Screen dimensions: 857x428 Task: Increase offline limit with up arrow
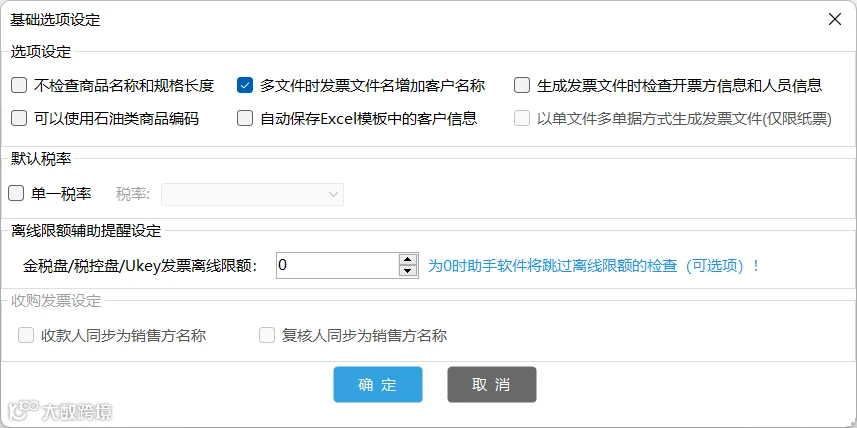click(408, 260)
